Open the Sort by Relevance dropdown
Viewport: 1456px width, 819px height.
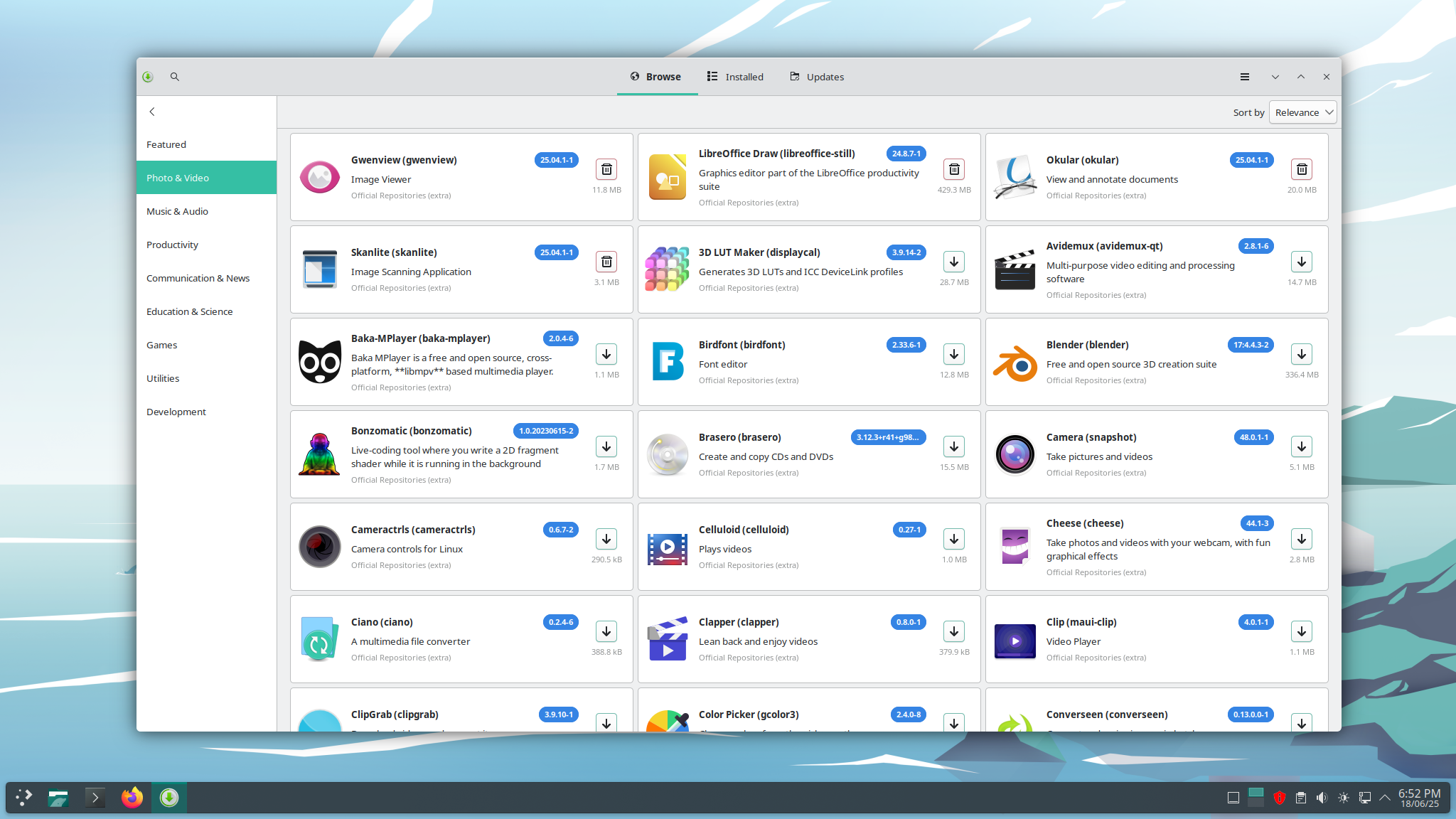pos(1302,112)
